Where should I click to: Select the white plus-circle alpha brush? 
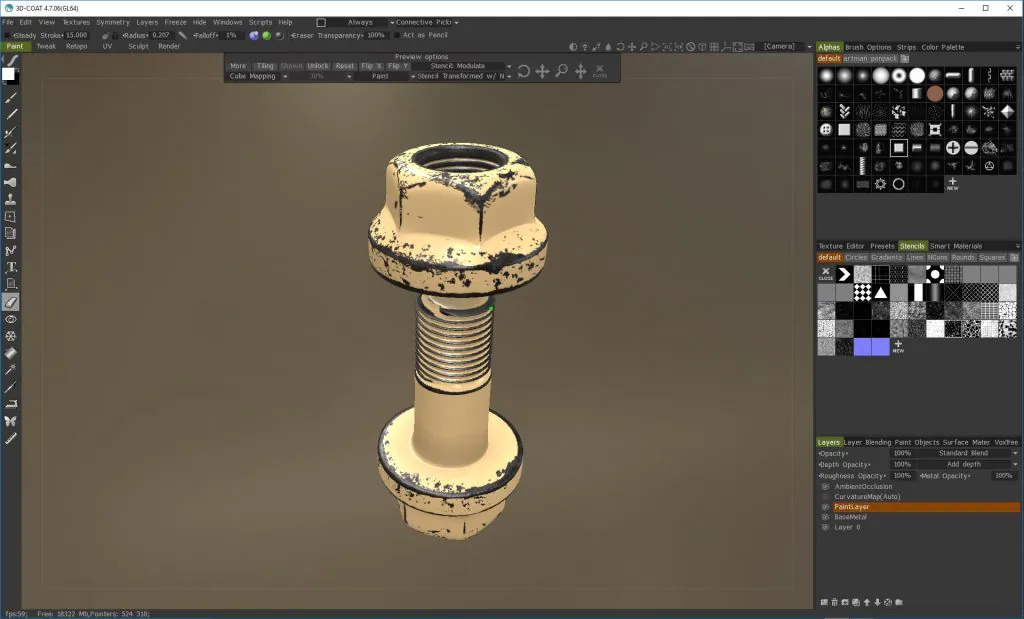click(953, 148)
